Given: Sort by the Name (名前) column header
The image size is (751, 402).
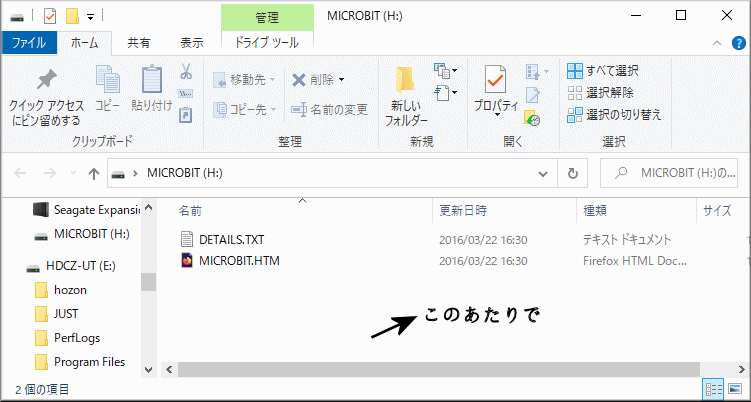Looking at the screenshot, I should (x=190, y=210).
